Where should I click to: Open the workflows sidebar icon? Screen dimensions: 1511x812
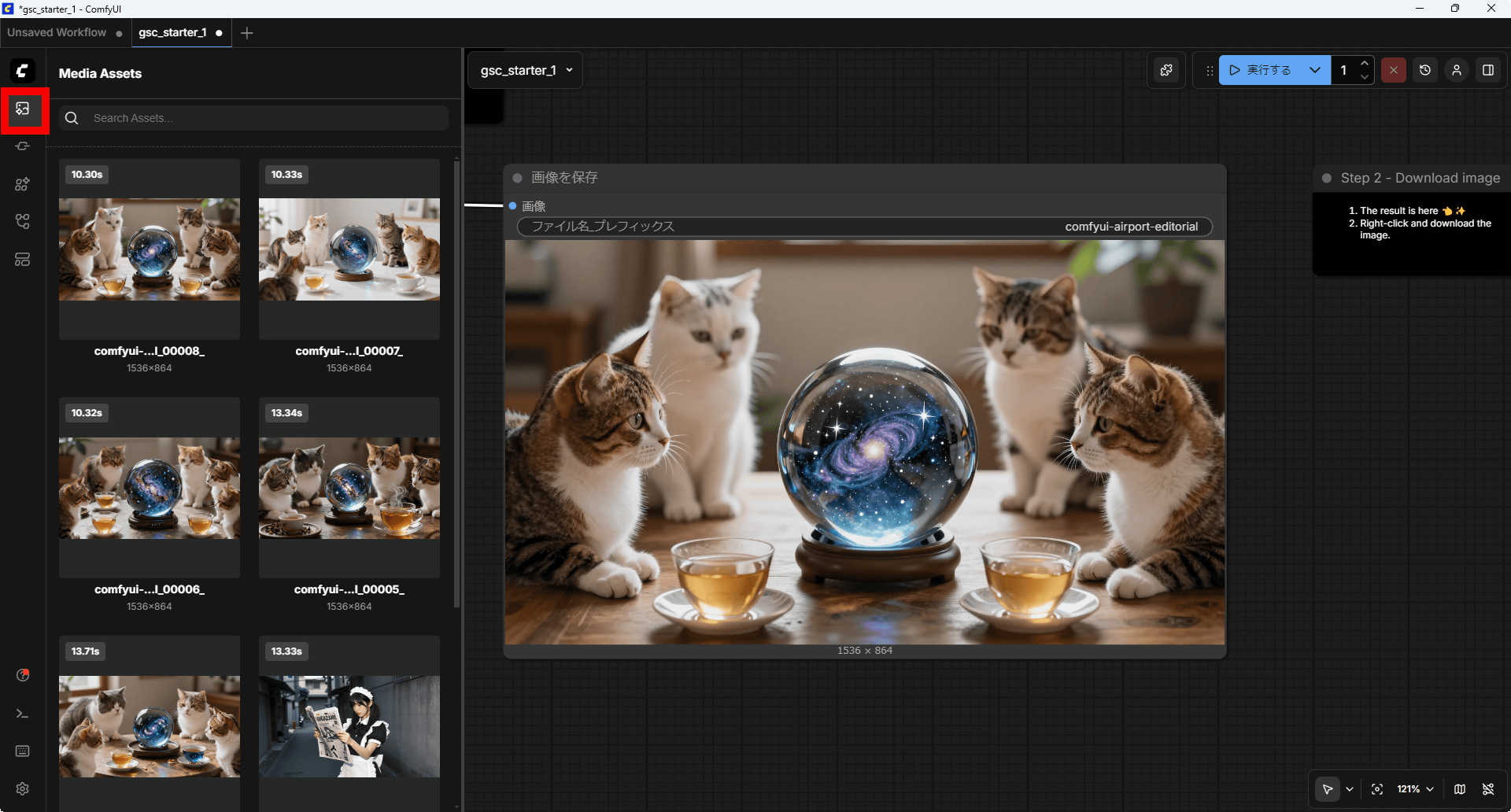(23, 222)
